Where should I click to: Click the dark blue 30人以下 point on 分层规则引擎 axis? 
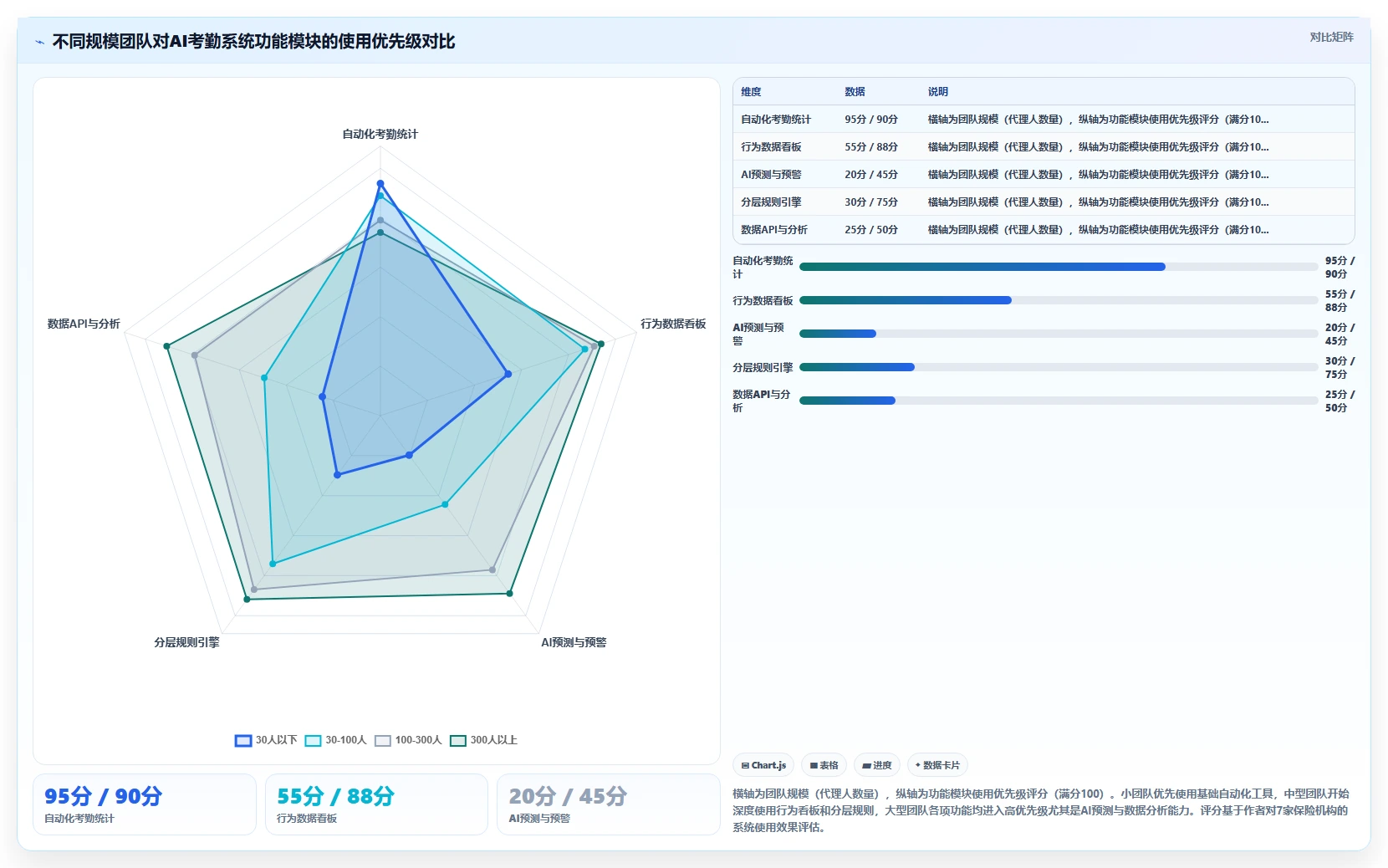[338, 475]
